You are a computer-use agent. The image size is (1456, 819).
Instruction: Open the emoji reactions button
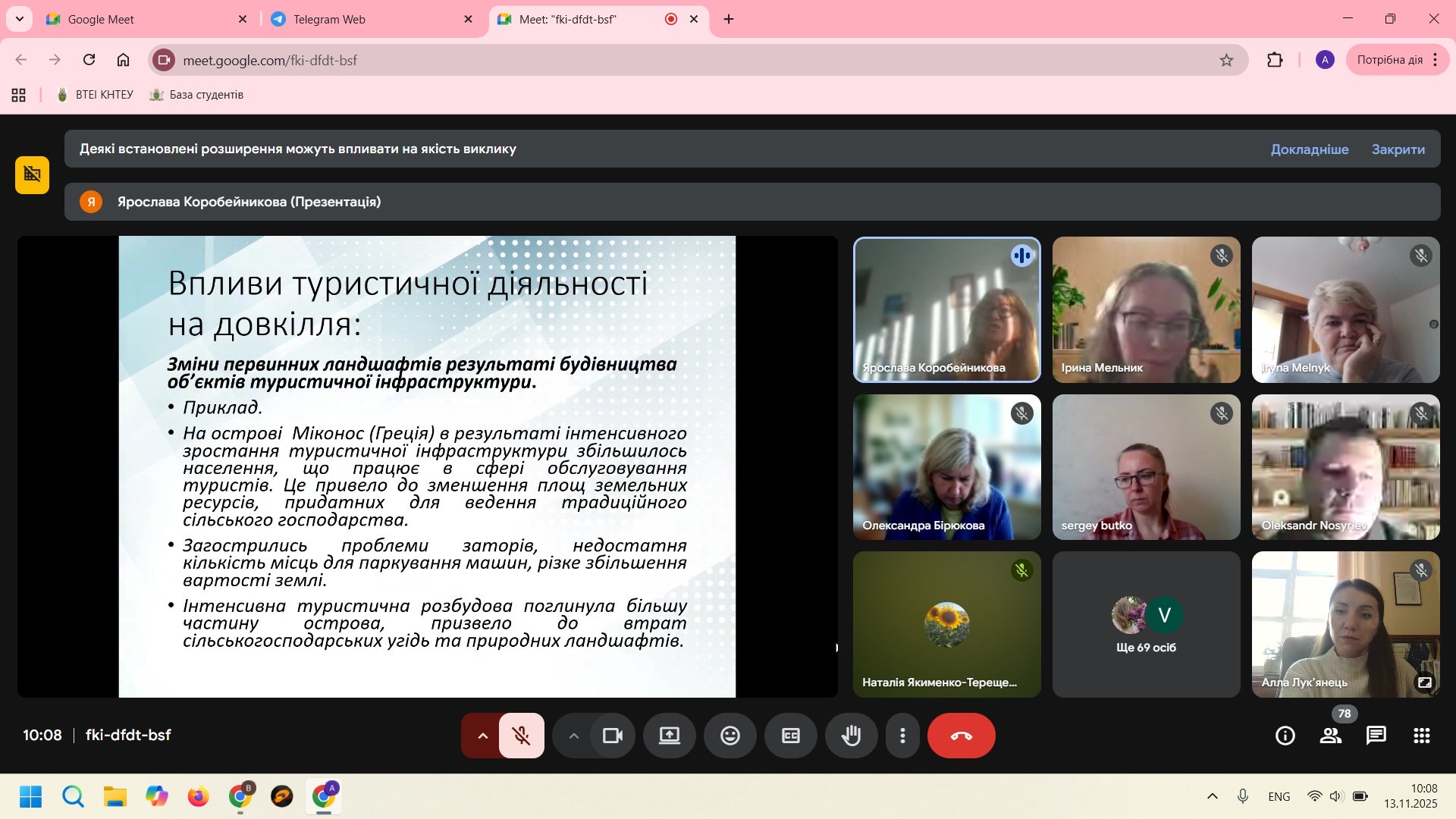point(730,735)
